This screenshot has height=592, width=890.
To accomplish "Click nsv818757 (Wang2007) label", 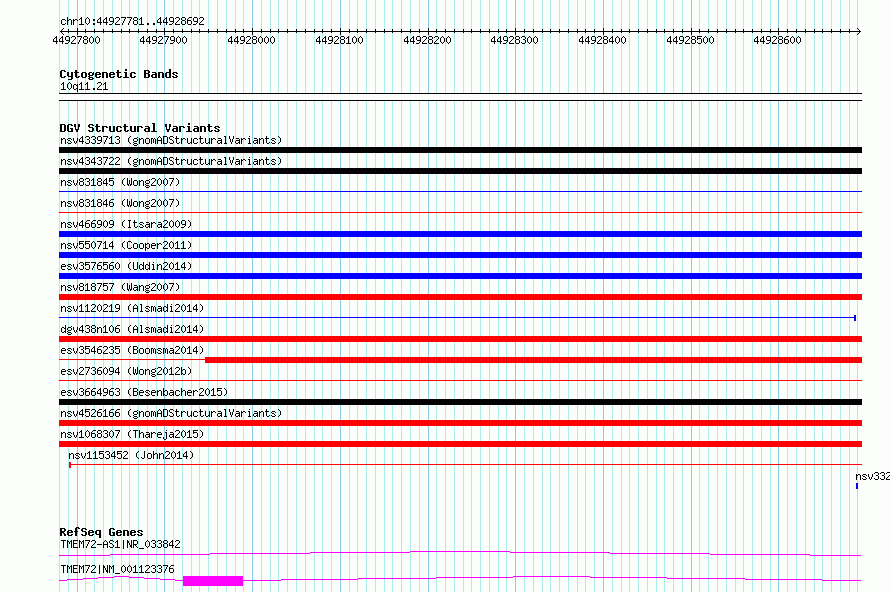I will [120, 287].
